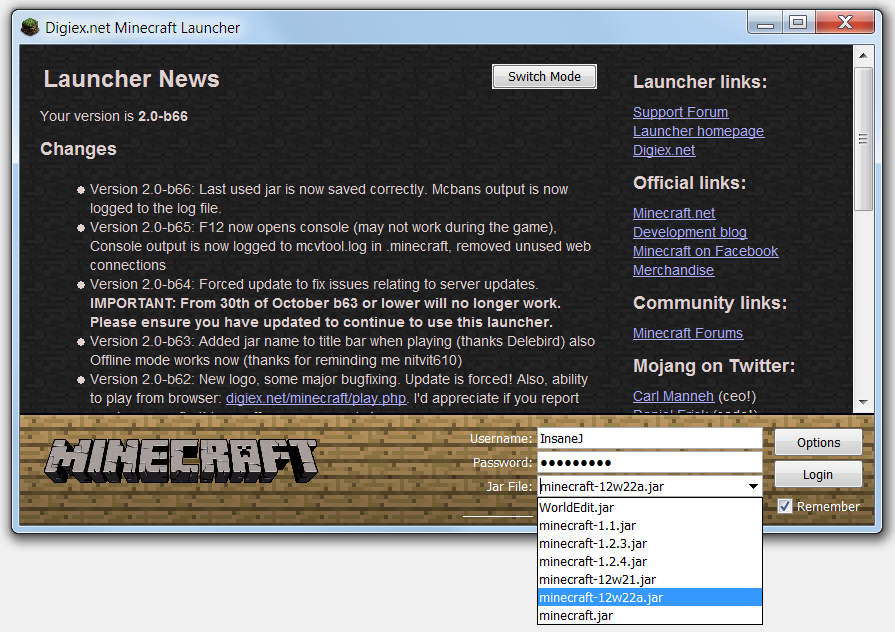
Task: Click the Login button
Action: 817,474
